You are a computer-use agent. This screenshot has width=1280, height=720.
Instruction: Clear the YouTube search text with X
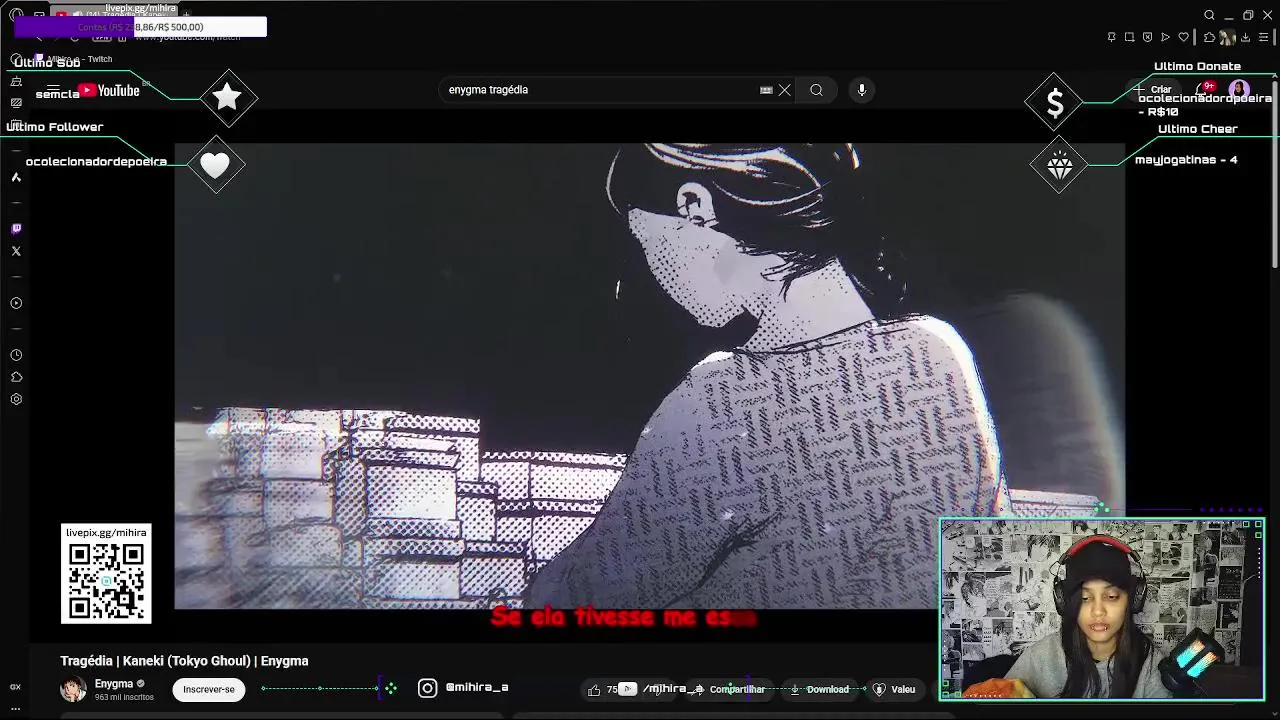tap(785, 90)
